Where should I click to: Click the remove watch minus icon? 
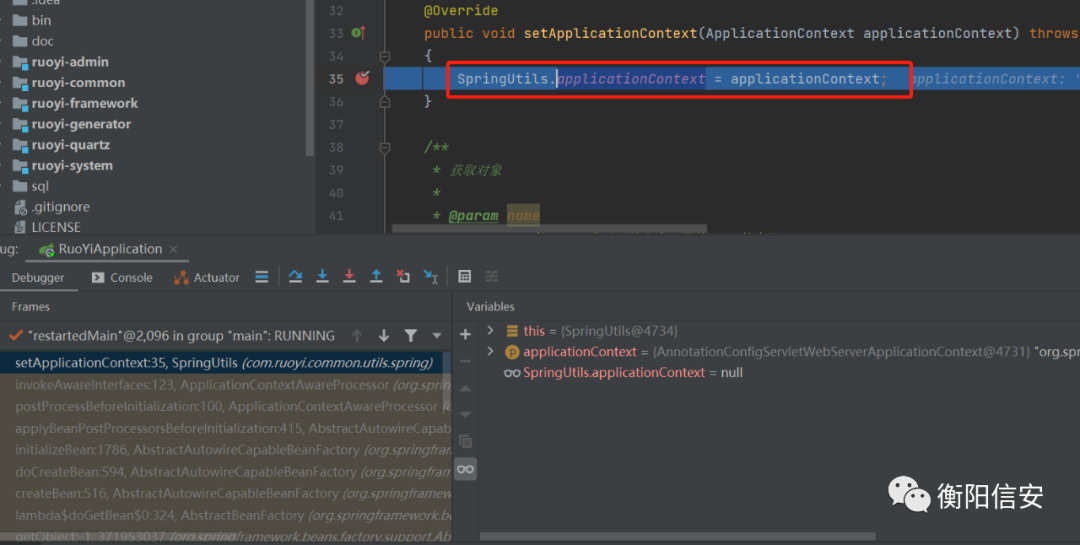tap(466, 361)
